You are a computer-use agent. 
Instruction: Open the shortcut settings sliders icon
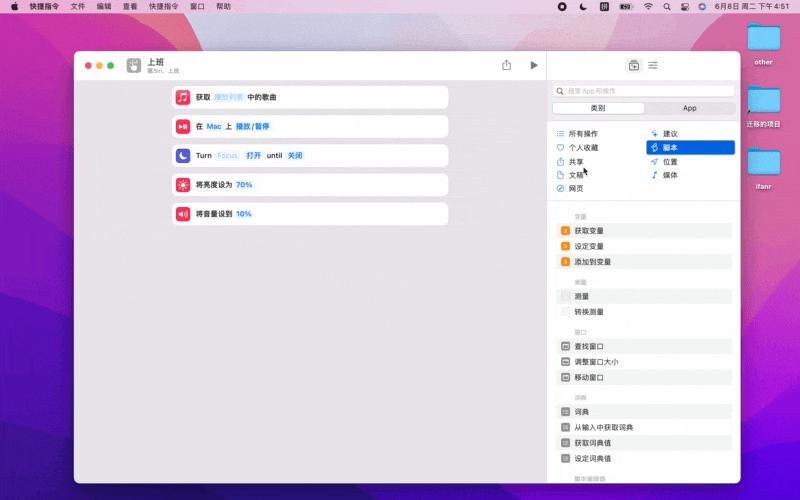click(653, 65)
